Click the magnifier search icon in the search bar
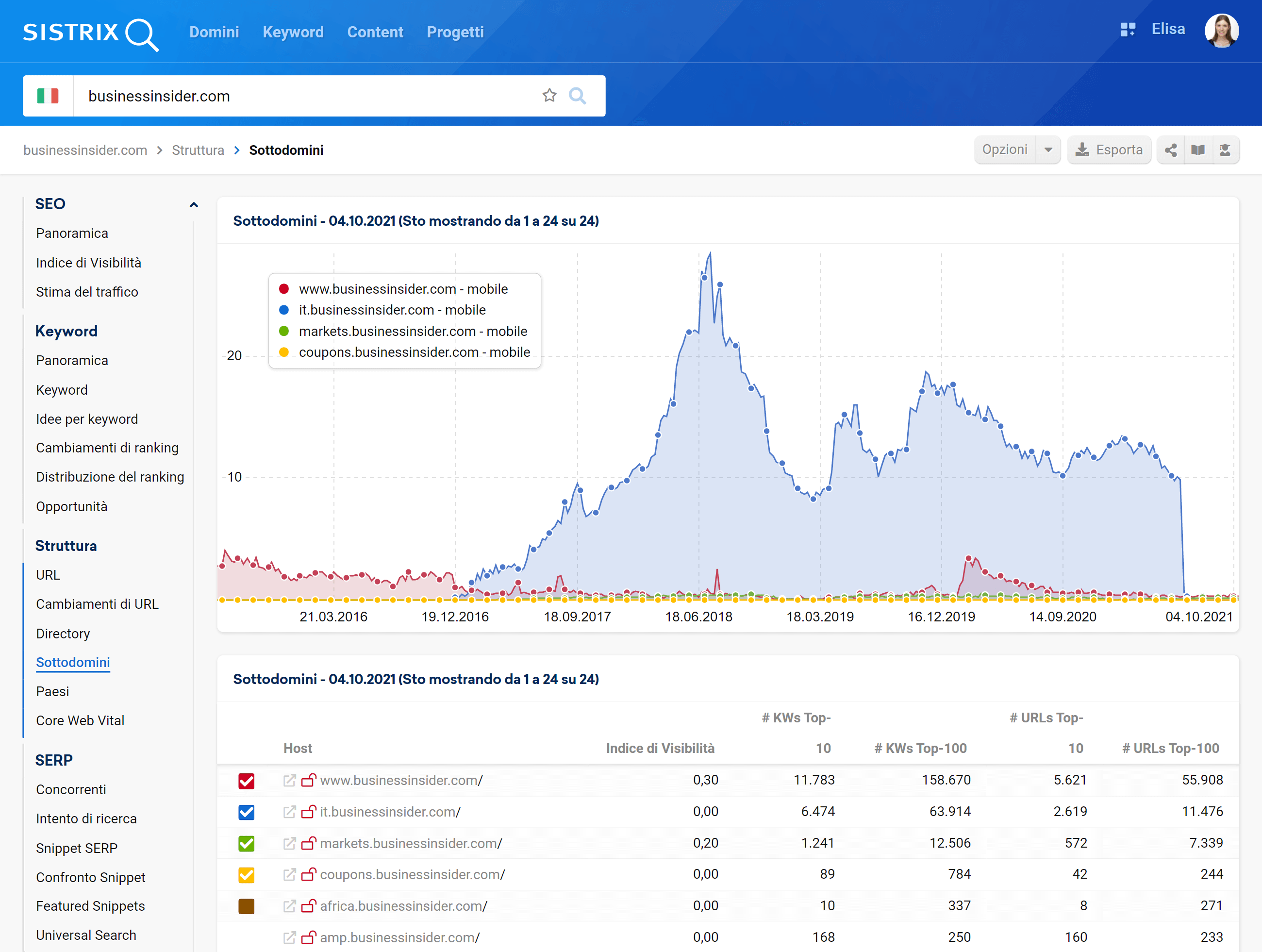Screen dimensions: 1262x952 (577, 95)
